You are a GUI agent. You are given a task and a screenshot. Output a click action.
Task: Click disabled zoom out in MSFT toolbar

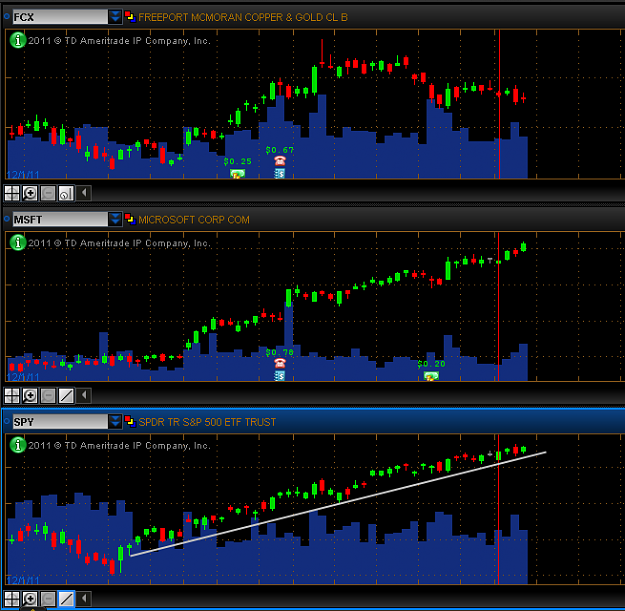pyautogui.click(x=48, y=396)
